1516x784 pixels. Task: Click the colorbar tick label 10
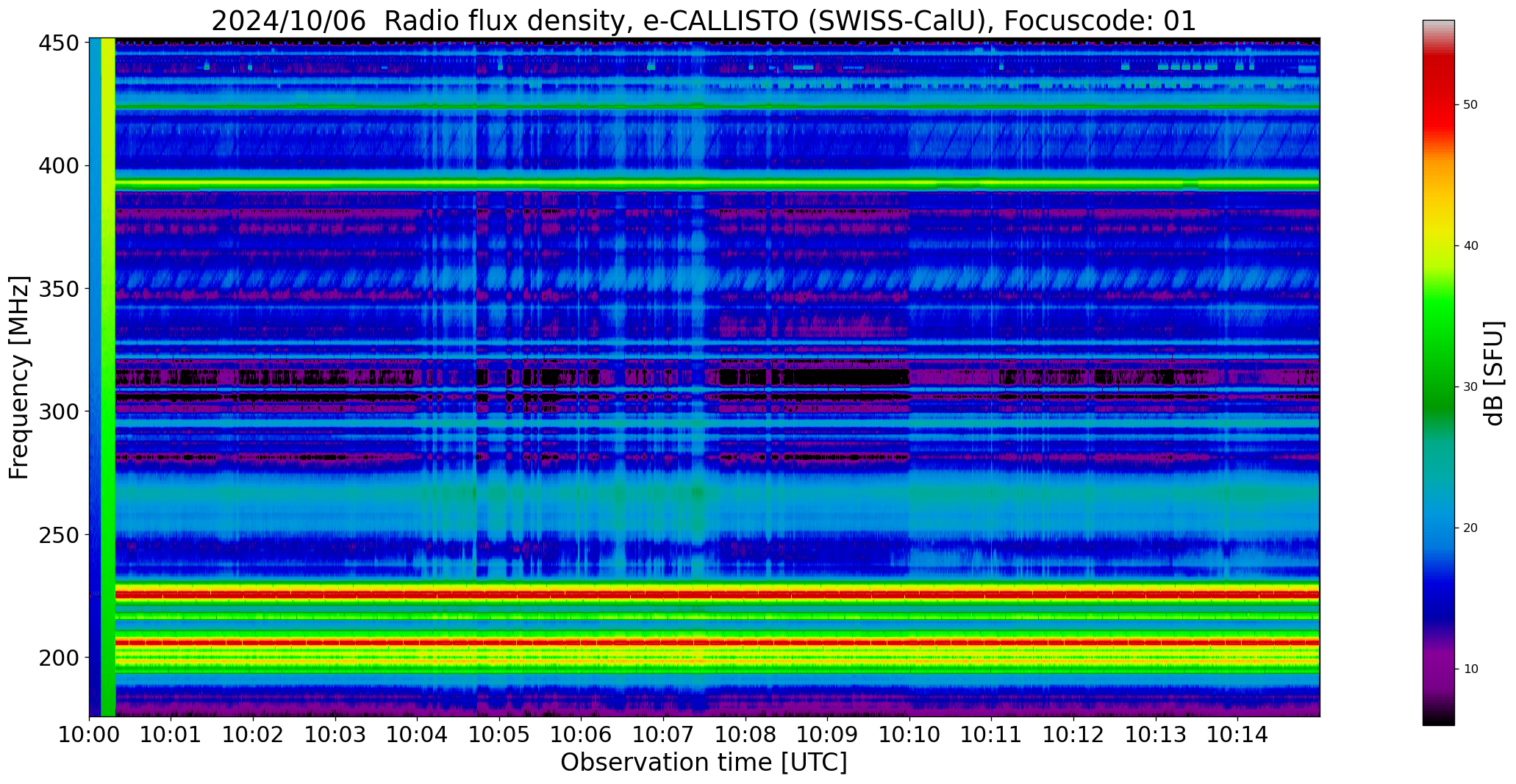[1470, 669]
